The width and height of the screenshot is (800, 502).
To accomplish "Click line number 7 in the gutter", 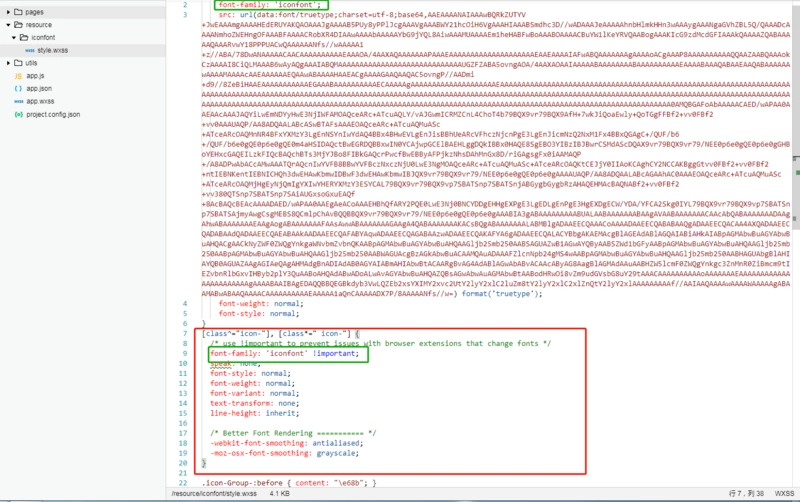I will point(185,334).
